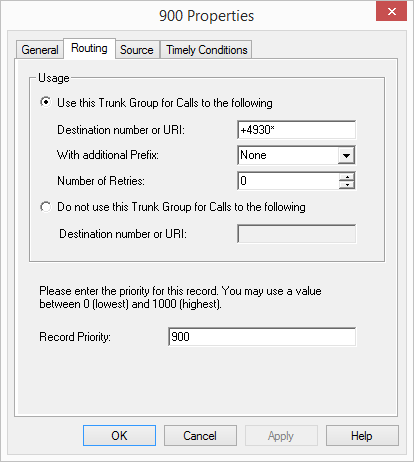Switch to the General tab
Screen dimensions: 414x462
40,50
